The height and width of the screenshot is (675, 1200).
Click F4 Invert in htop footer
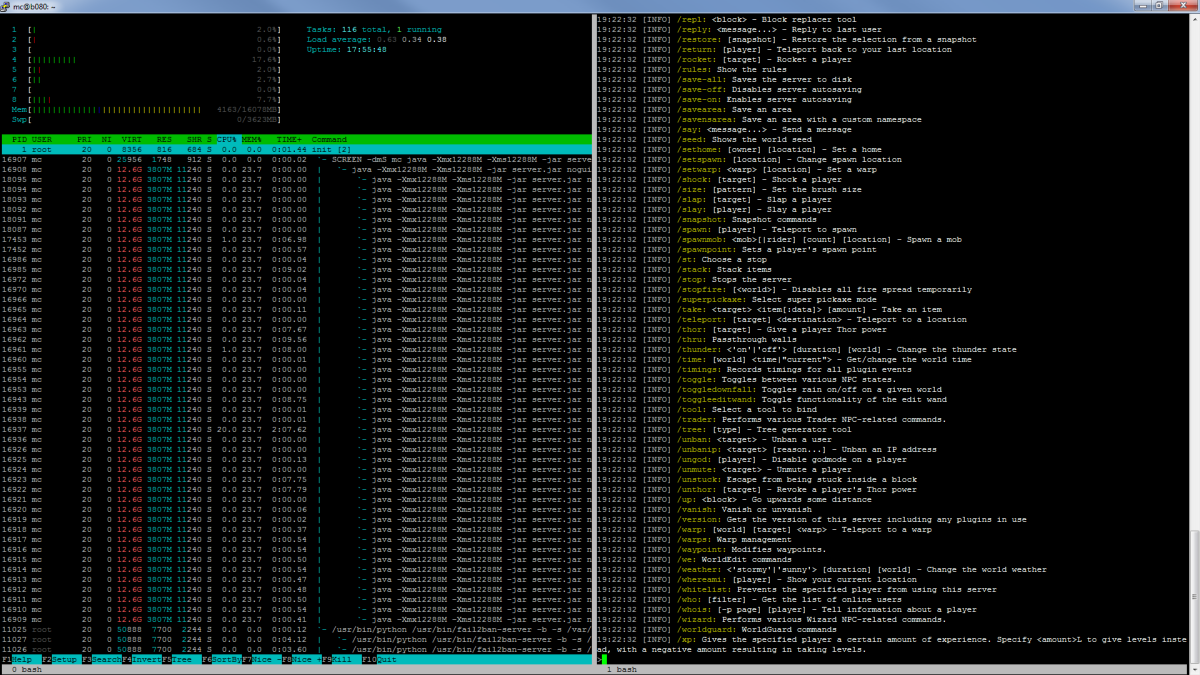point(140,660)
